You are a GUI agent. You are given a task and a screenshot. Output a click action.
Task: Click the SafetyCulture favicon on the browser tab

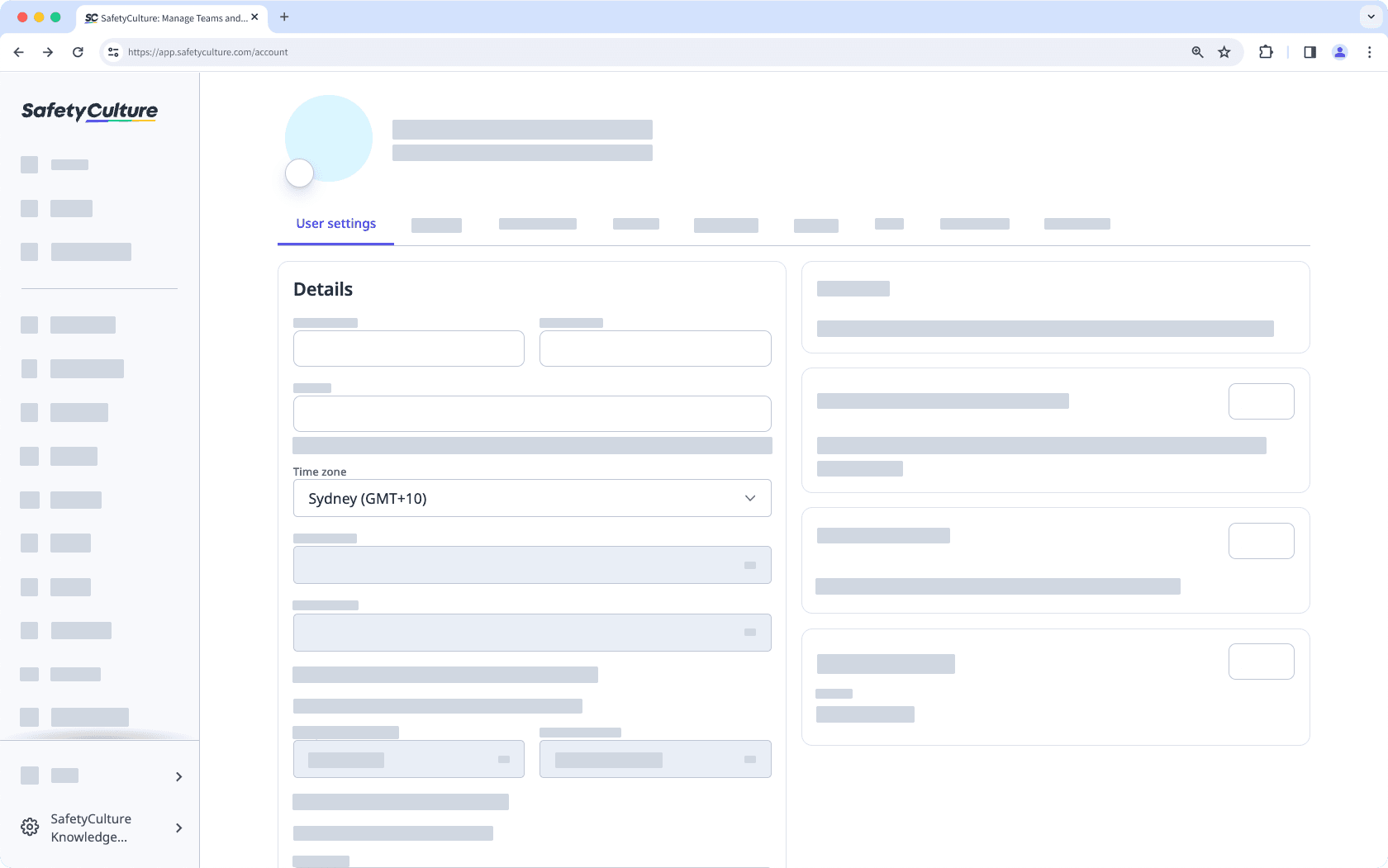pyautogui.click(x=91, y=17)
